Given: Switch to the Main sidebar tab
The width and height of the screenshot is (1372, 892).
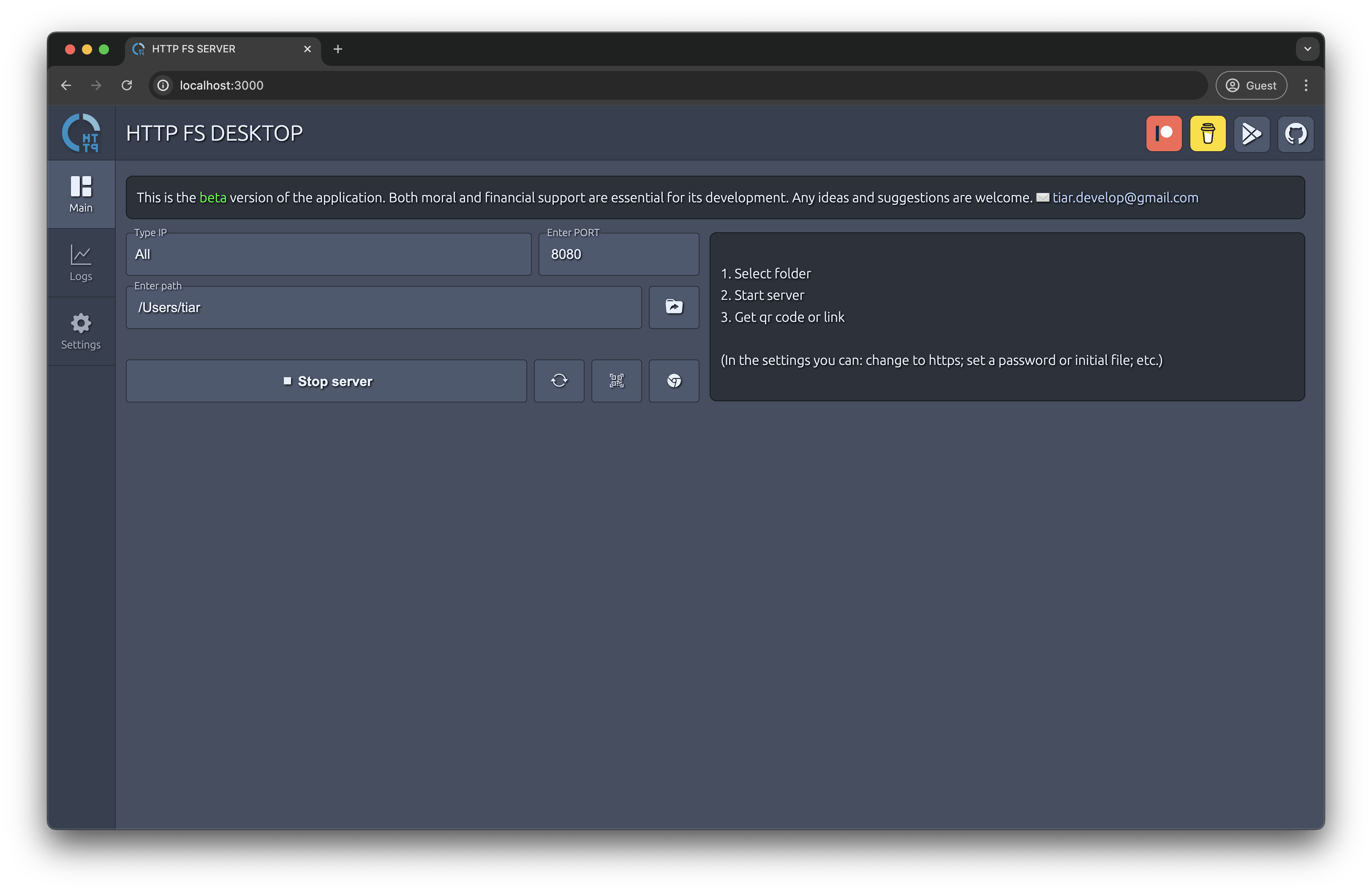Looking at the screenshot, I should tap(81, 194).
